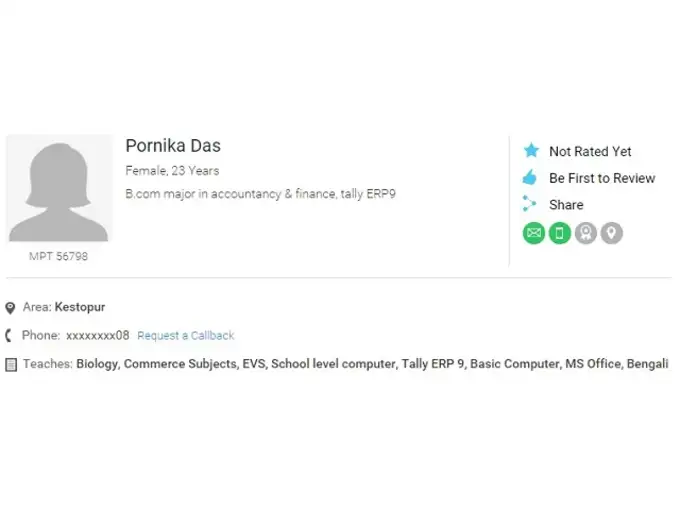
Task: Click the blue star rating icon
Action: [531, 151]
